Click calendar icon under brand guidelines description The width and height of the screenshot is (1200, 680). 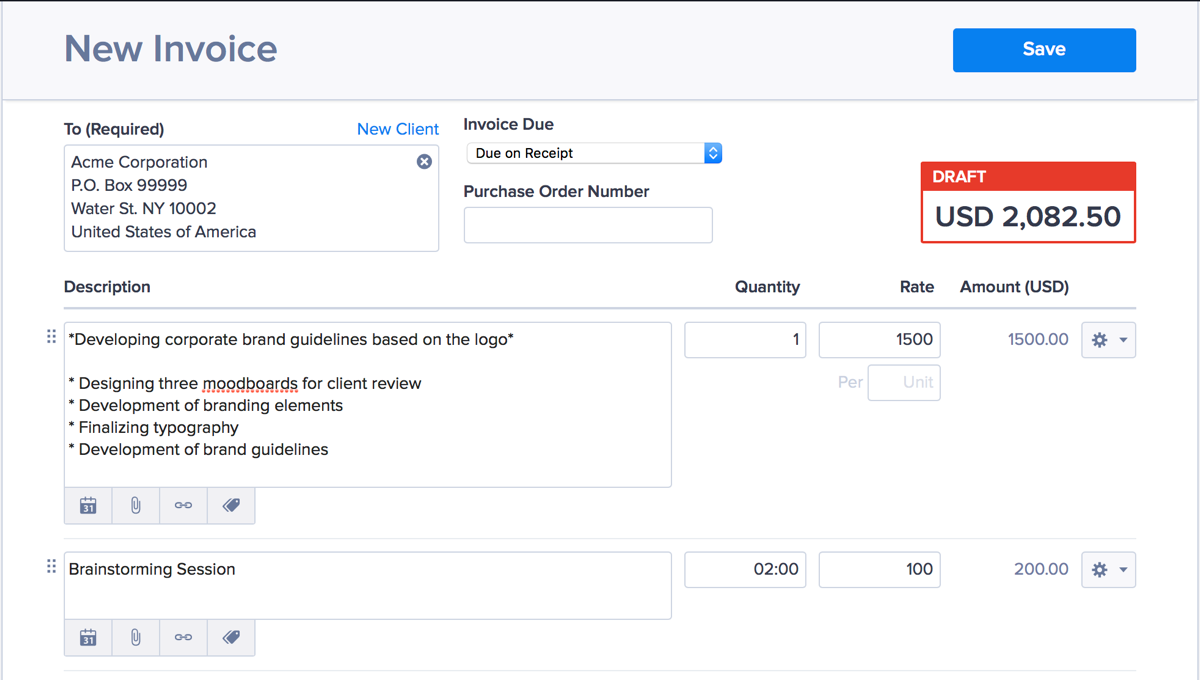[x=88, y=506]
